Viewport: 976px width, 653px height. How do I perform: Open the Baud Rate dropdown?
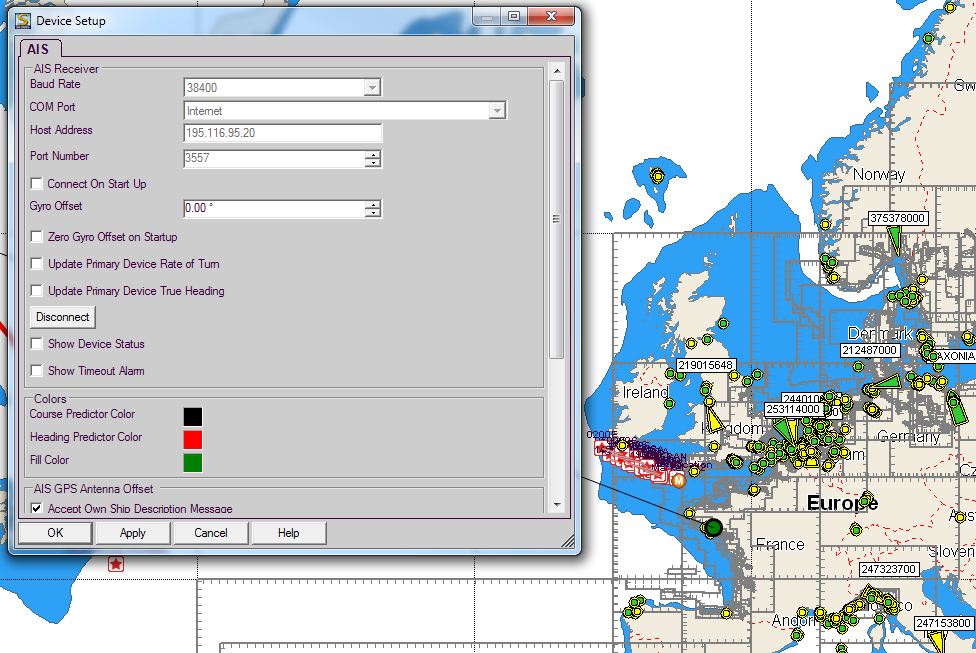tap(372, 88)
